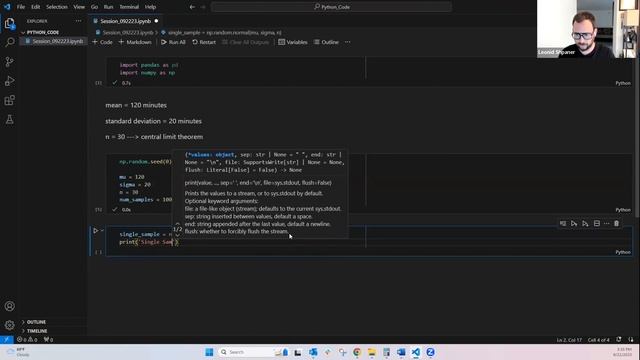Click Run All in notebook toolbar
The height and width of the screenshot is (360, 640).
point(173,42)
